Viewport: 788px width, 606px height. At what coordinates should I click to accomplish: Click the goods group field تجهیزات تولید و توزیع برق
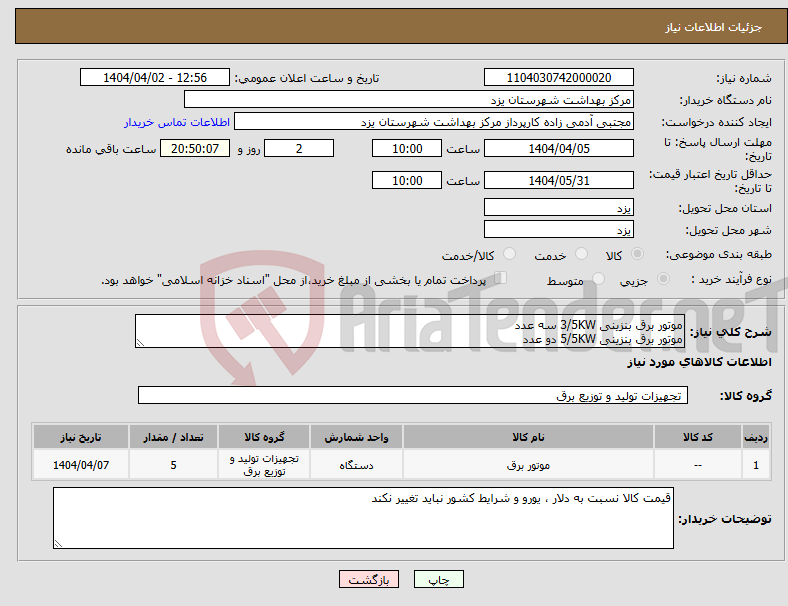point(413,395)
